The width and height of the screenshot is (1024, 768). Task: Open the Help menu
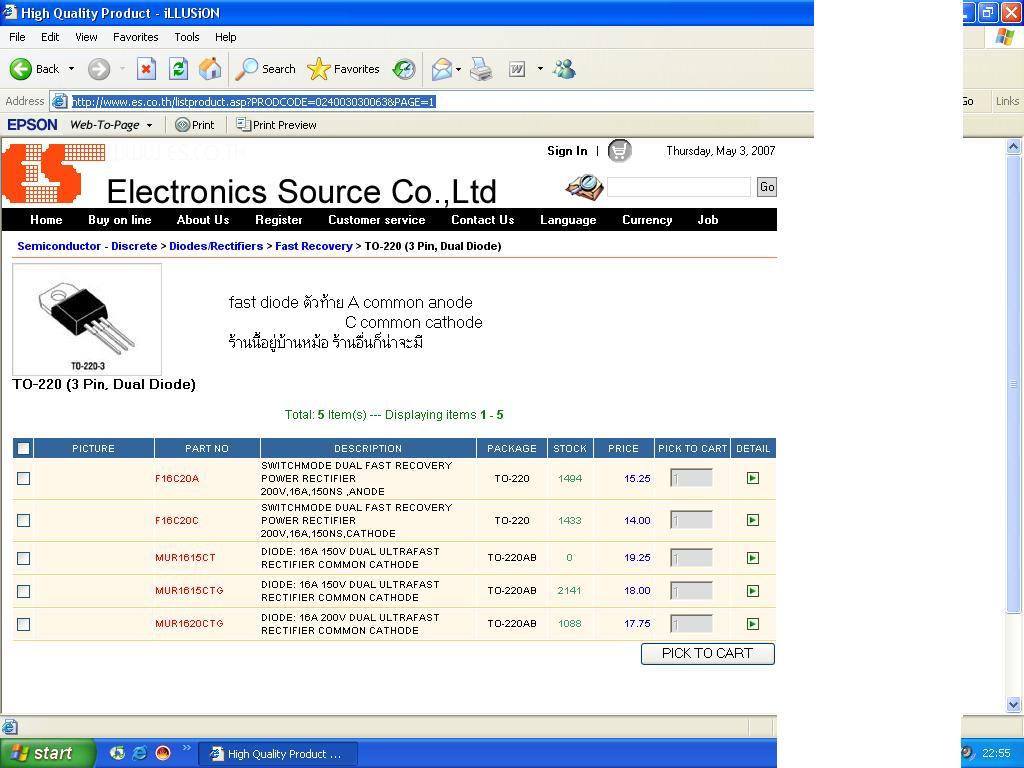coord(225,37)
